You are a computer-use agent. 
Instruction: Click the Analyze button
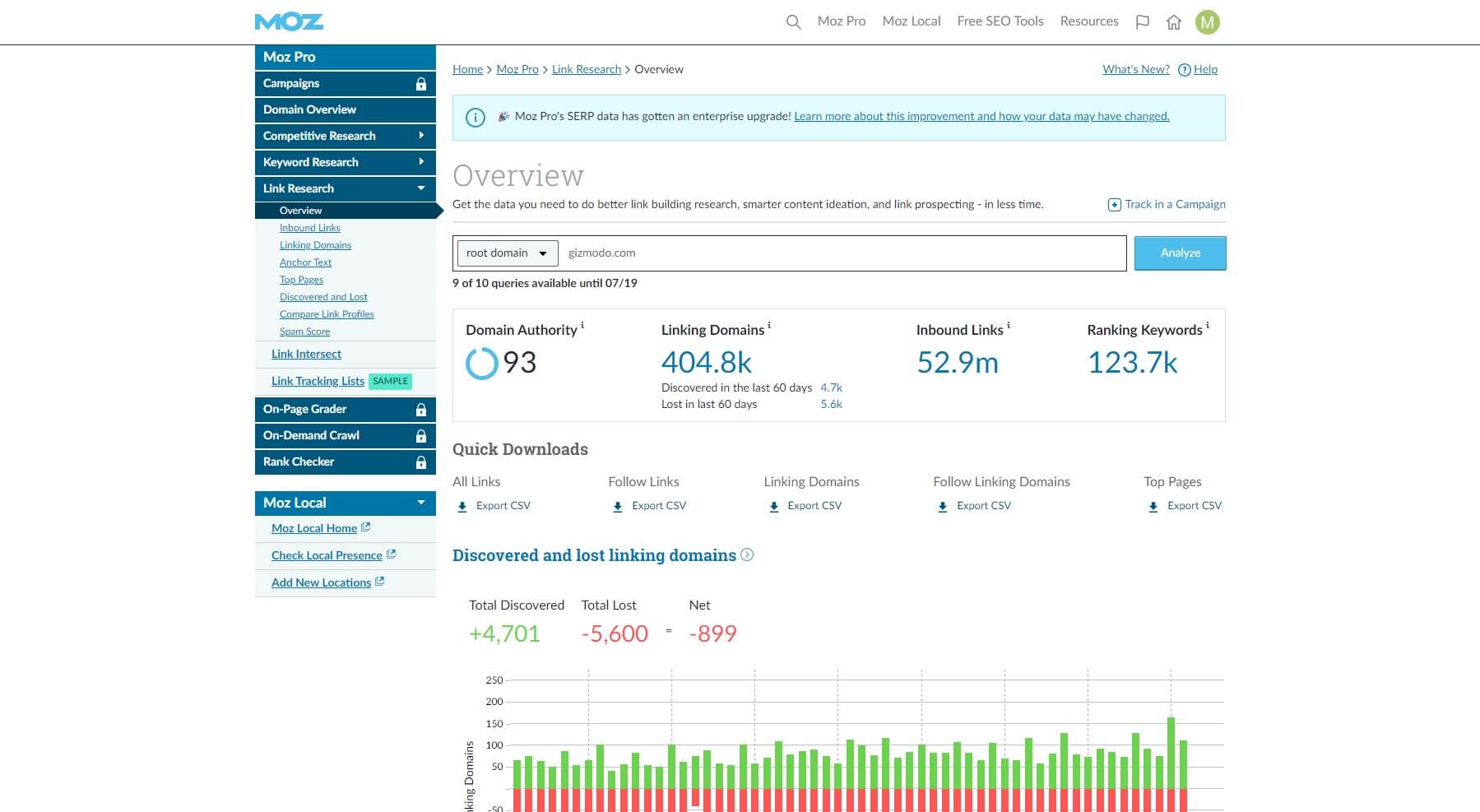1180,253
